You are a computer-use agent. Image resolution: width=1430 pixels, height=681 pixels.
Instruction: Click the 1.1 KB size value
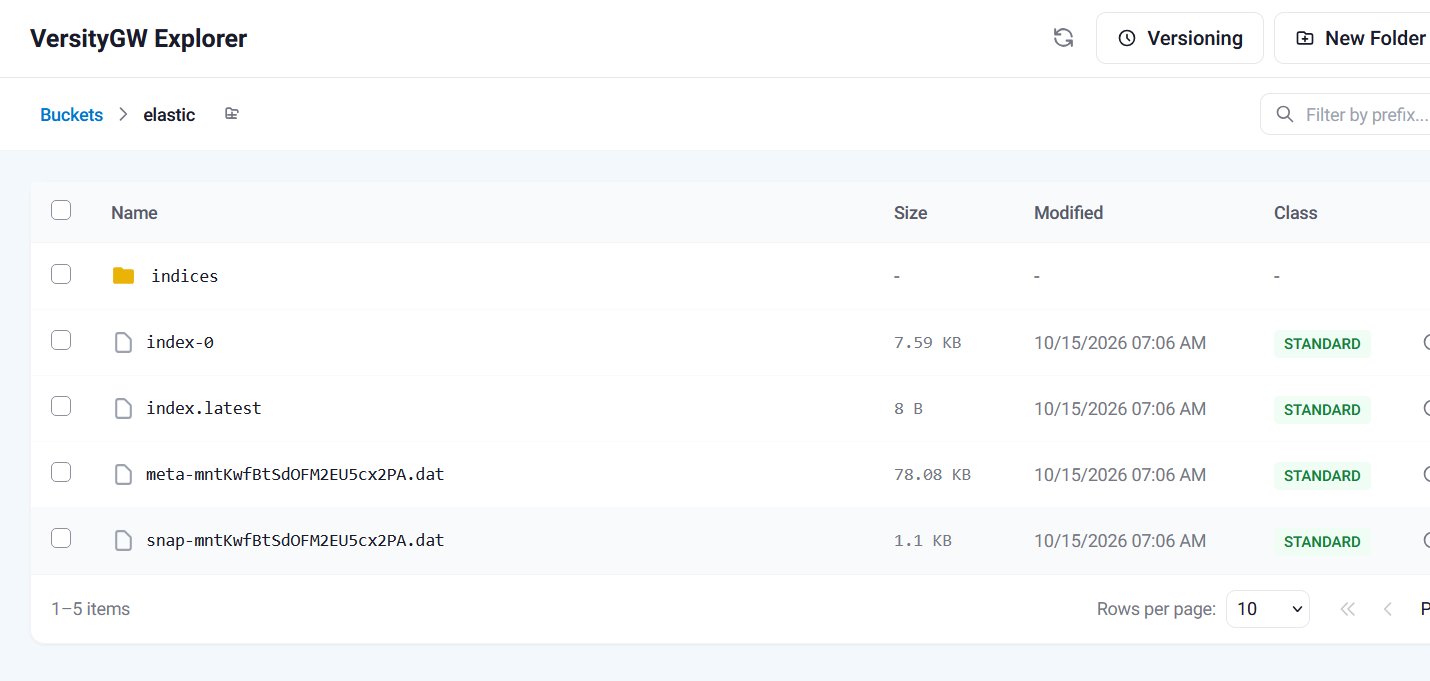point(922,540)
